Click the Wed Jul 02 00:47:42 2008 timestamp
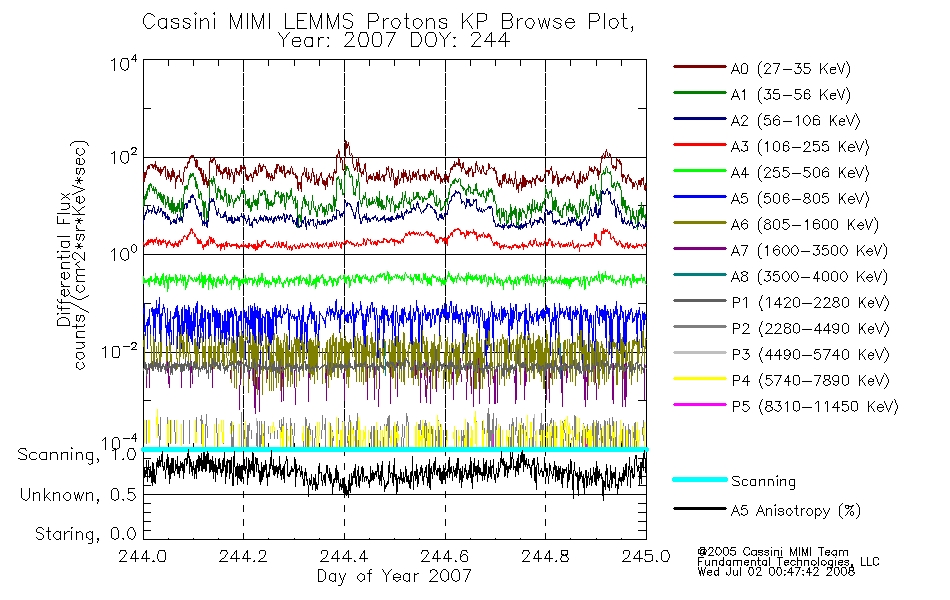The image size is (950, 600). click(776, 572)
